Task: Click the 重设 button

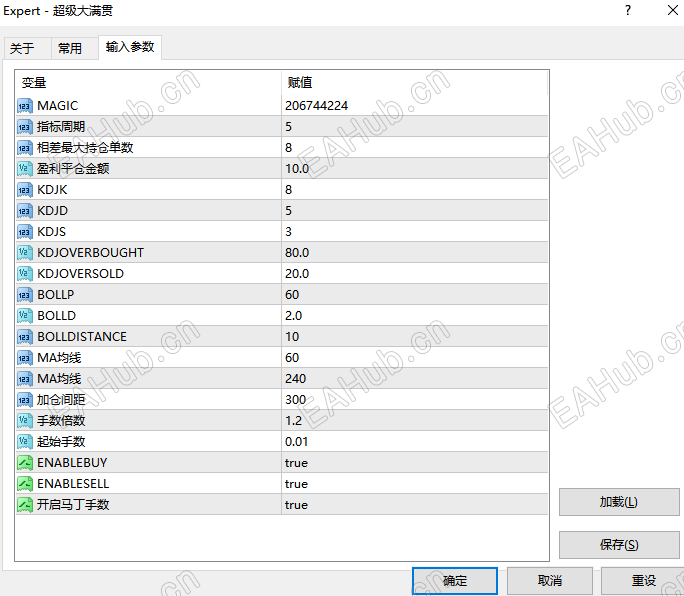Action: (x=643, y=581)
